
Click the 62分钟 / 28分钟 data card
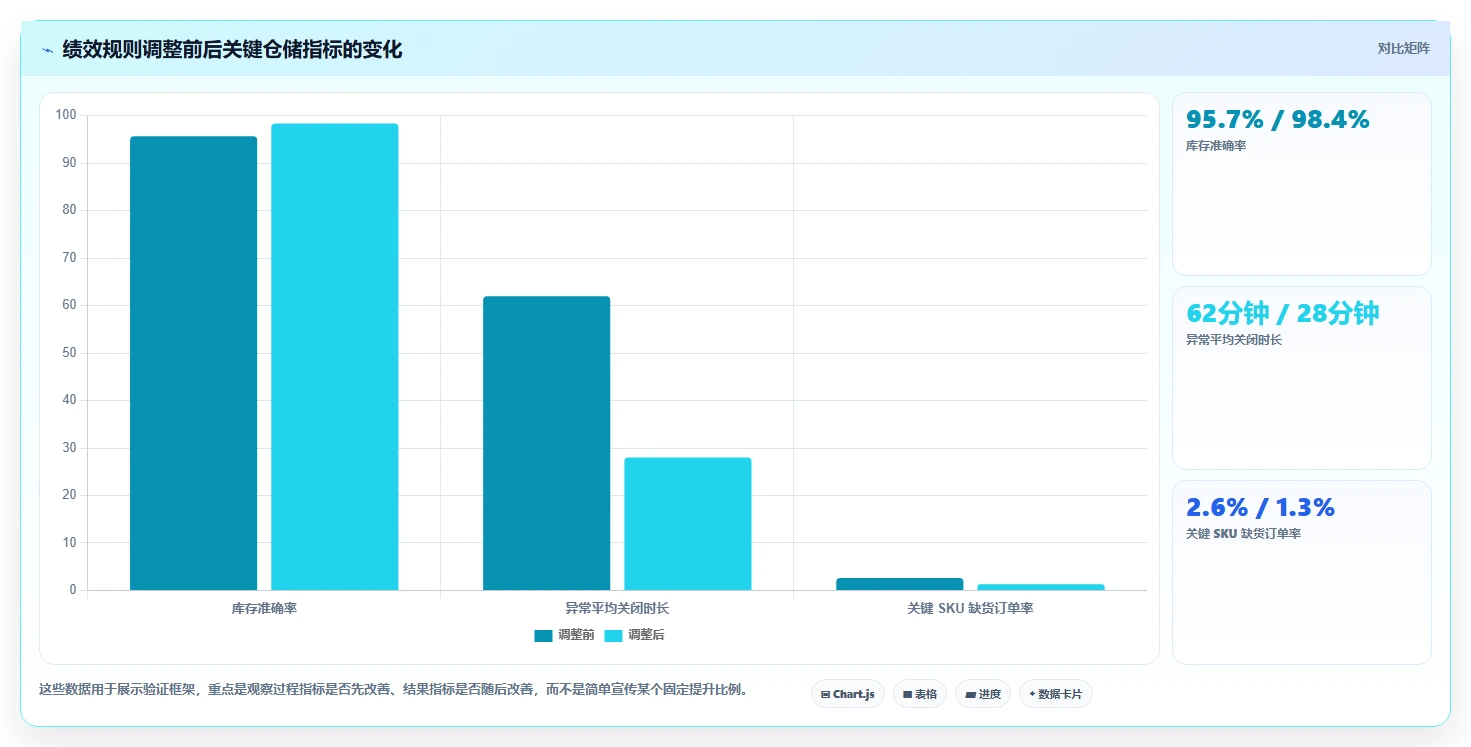pos(1301,378)
